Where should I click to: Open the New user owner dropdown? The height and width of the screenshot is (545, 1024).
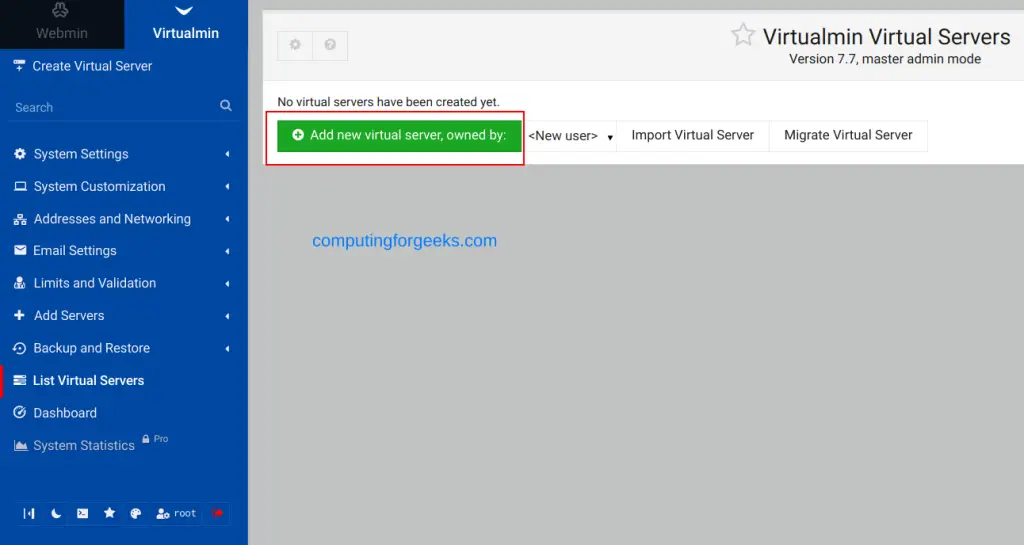(x=571, y=136)
